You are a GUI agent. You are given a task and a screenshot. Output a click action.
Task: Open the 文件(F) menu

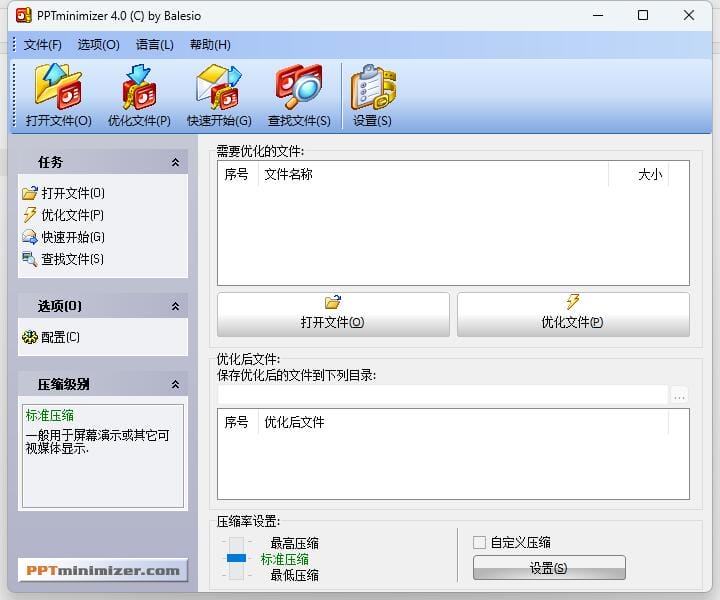point(42,45)
